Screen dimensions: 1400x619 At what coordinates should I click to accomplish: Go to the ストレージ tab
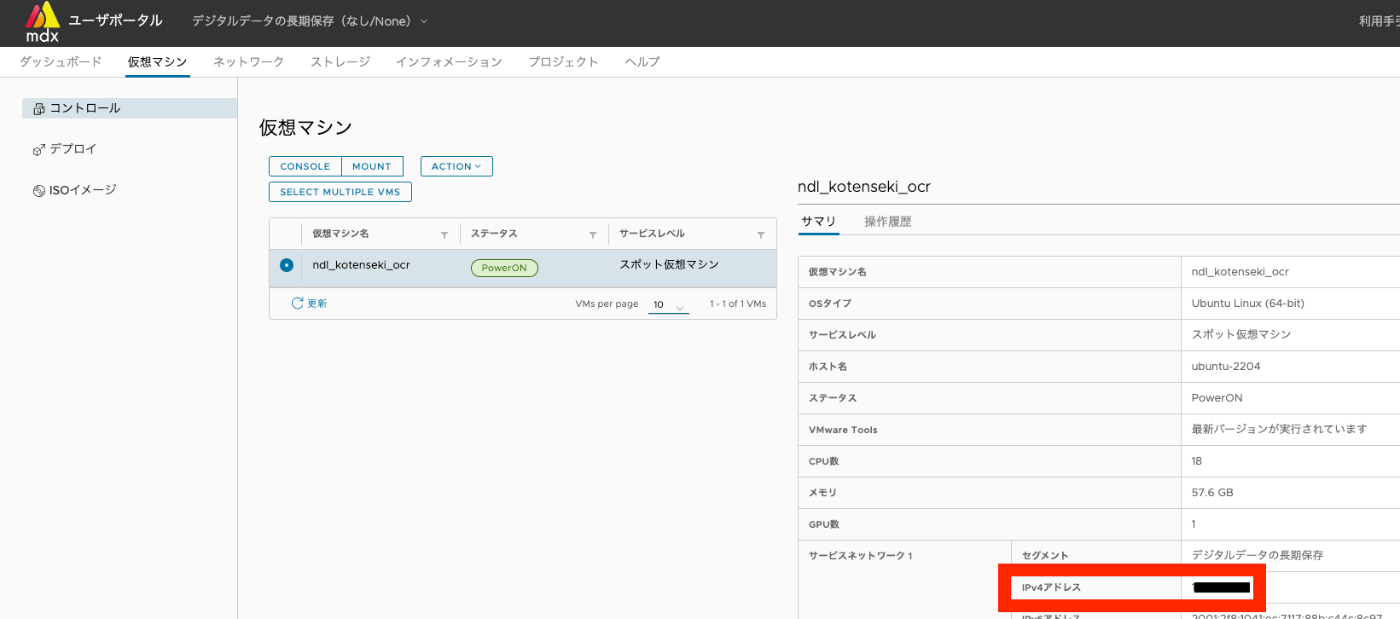340,62
